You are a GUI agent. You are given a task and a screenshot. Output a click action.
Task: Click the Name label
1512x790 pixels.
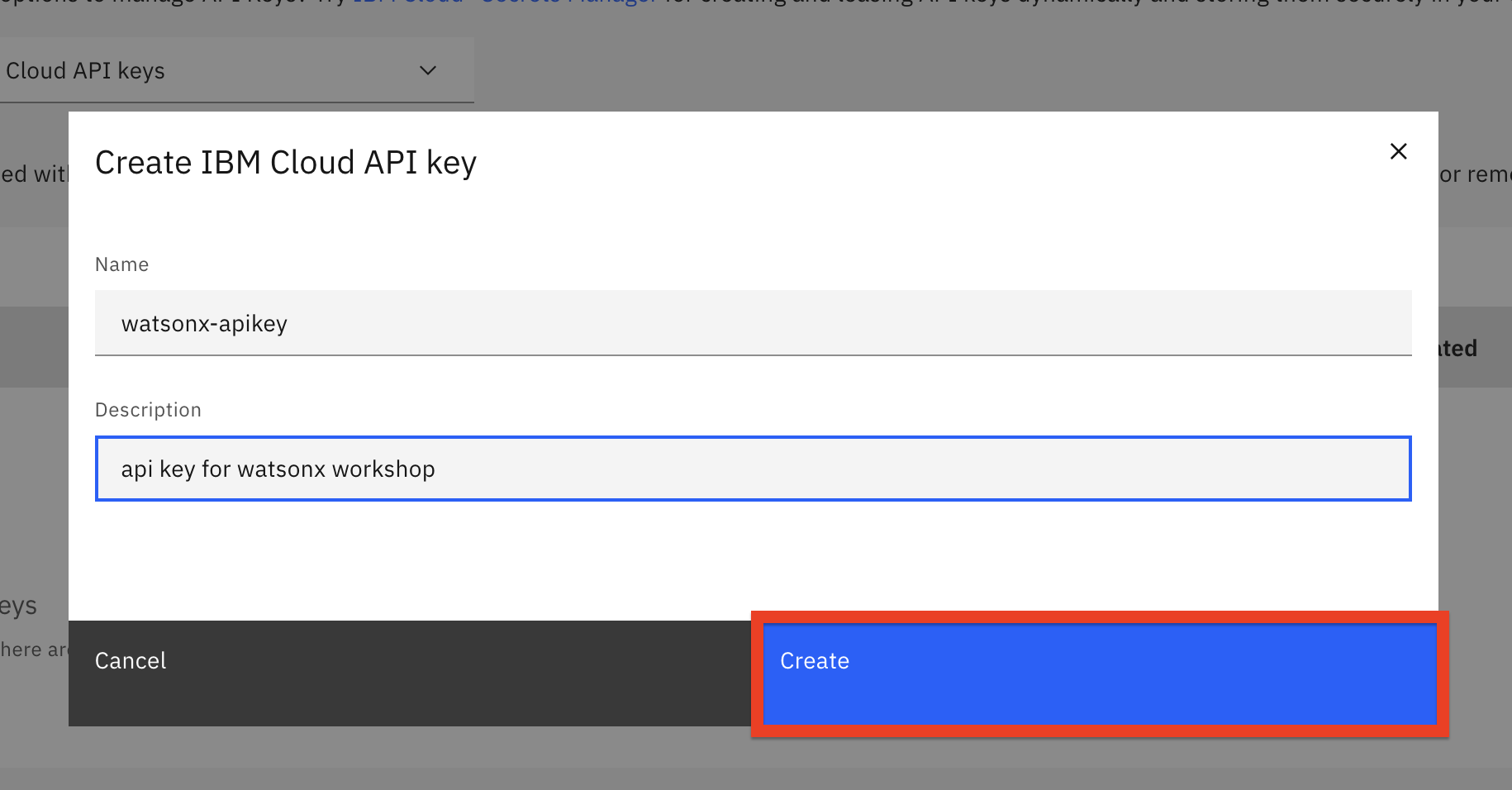(x=122, y=264)
